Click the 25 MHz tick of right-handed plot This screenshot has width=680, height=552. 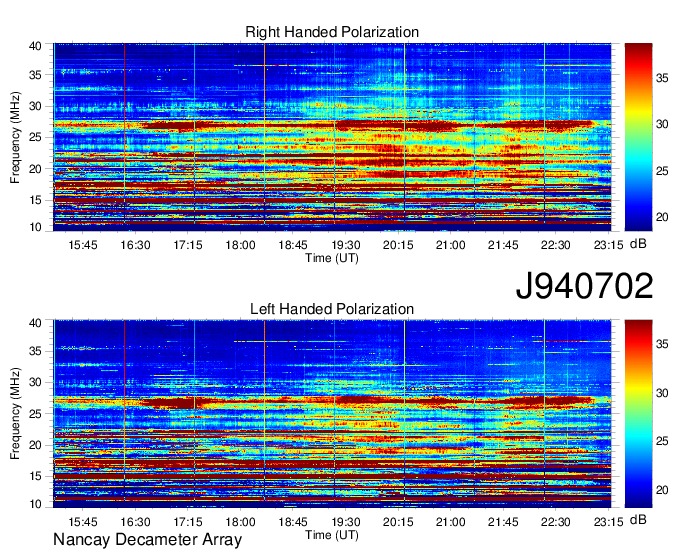[x=35, y=137]
